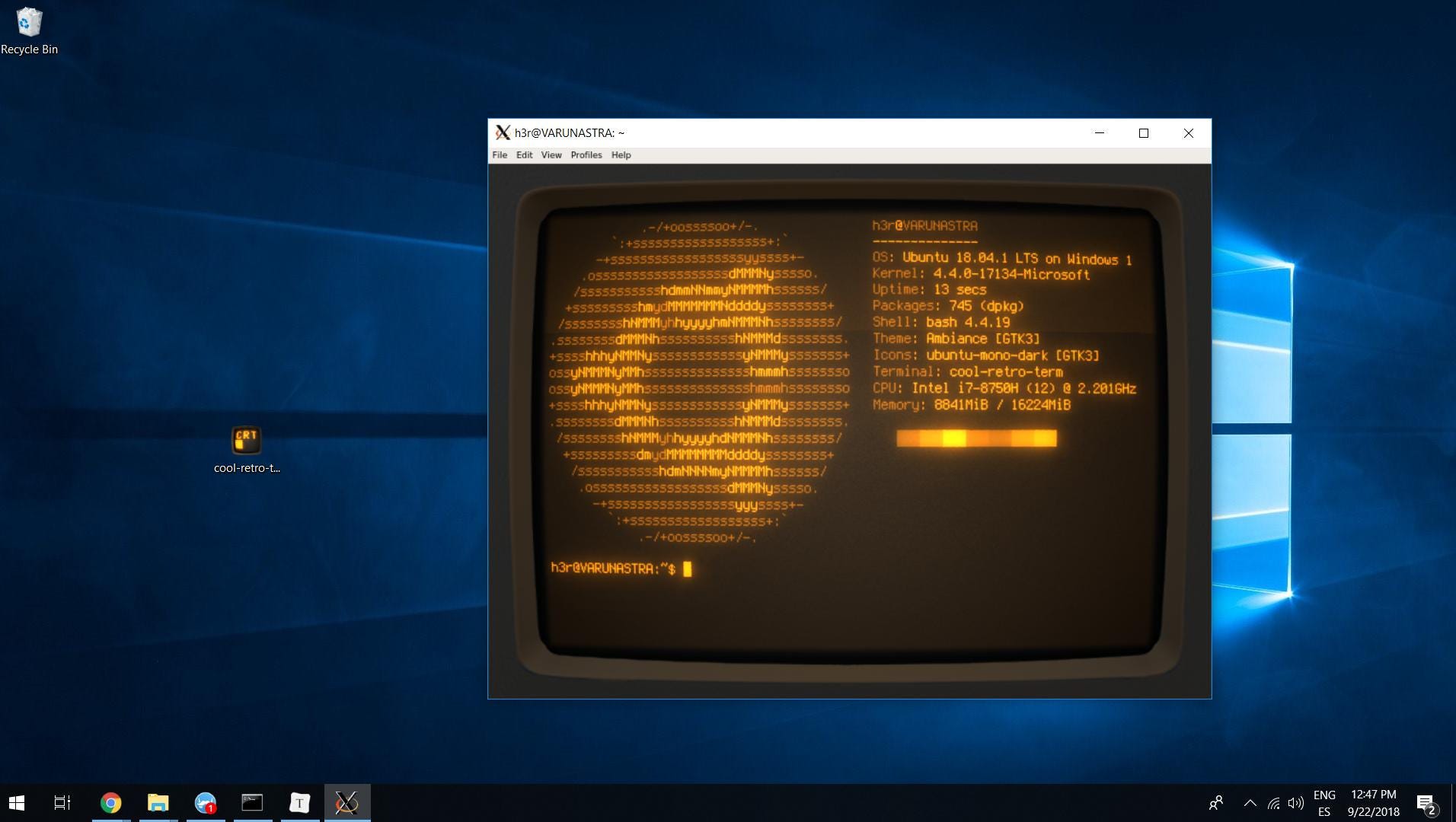The height and width of the screenshot is (822, 1456).
Task: Open the Recycle Bin
Action: (29, 23)
